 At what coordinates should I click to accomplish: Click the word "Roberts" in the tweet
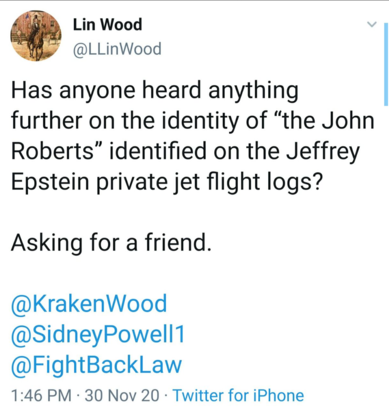(52, 152)
